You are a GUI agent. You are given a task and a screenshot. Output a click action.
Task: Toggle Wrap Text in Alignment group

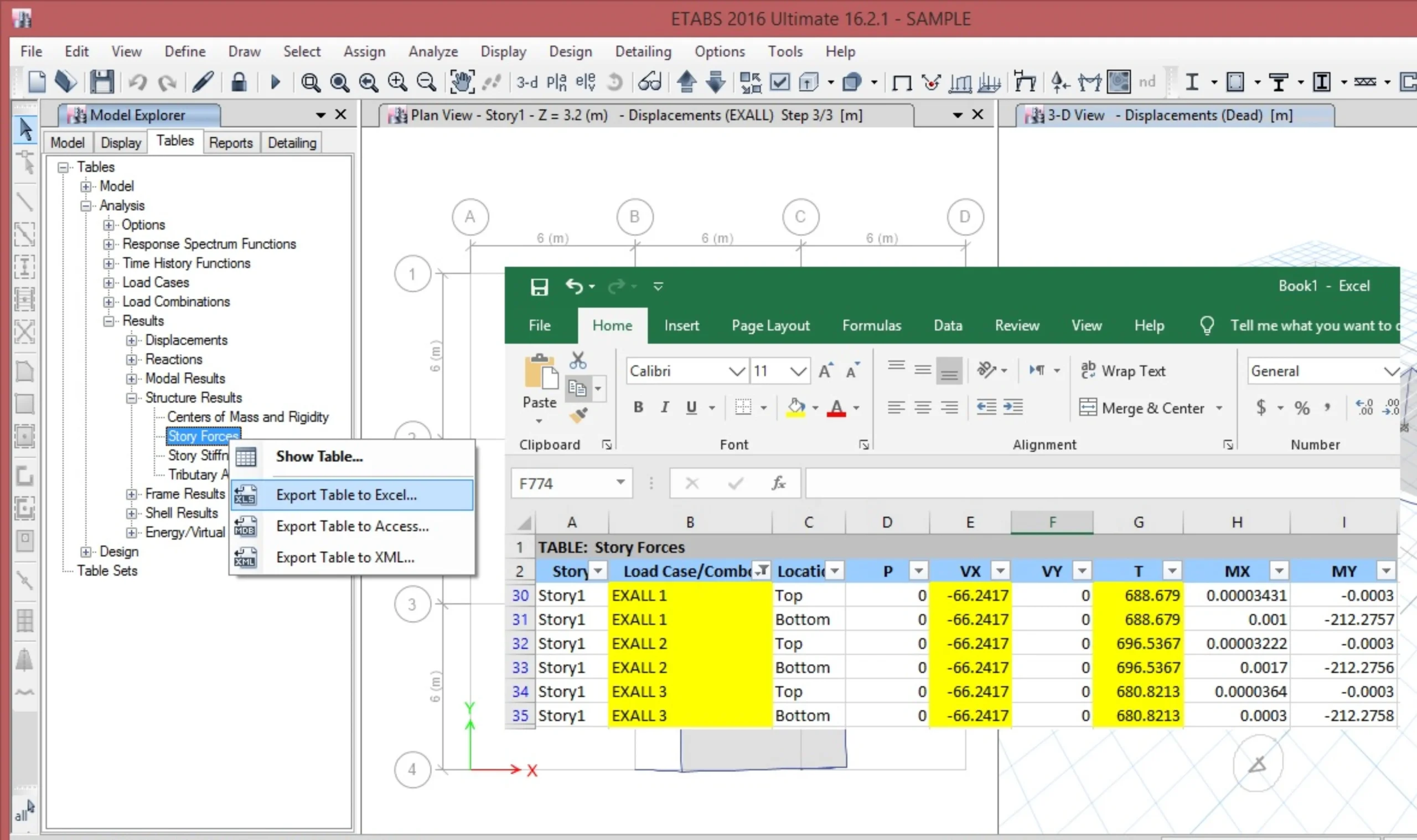coord(1123,371)
